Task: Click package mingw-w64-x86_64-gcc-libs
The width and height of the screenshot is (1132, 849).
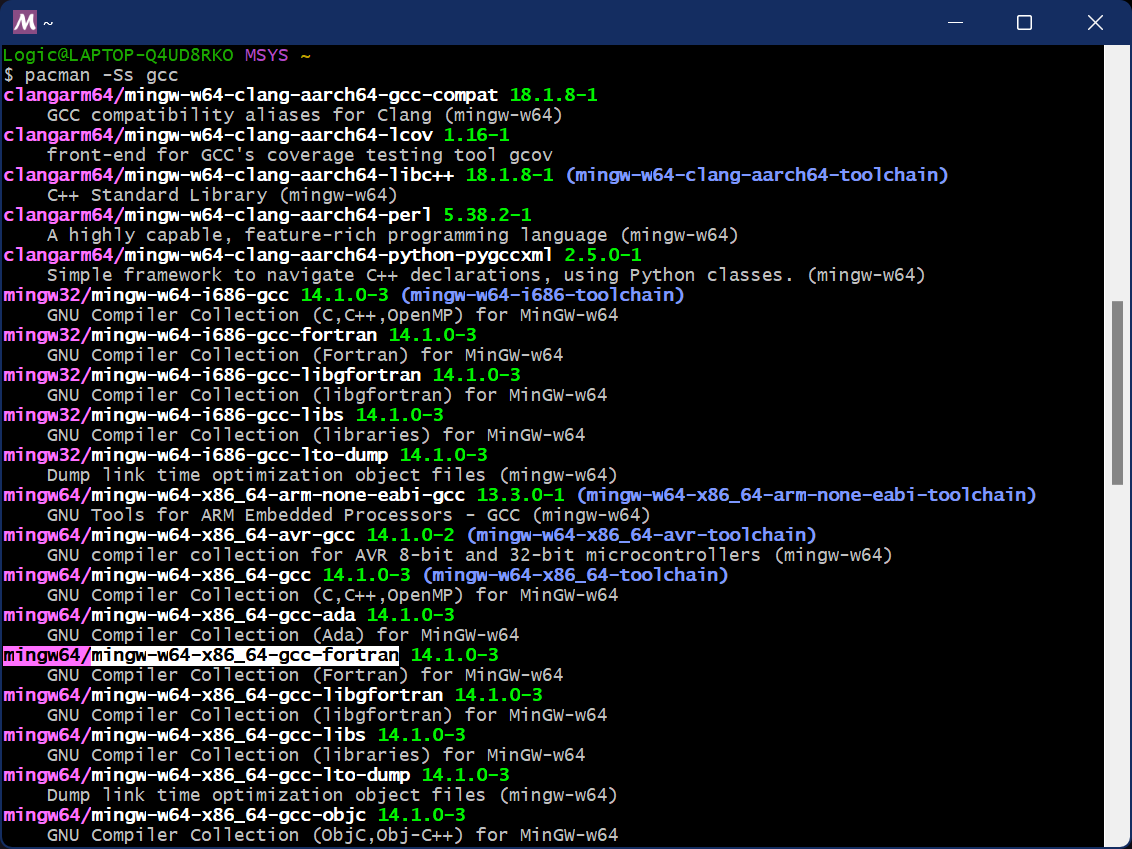Action: click(x=228, y=735)
